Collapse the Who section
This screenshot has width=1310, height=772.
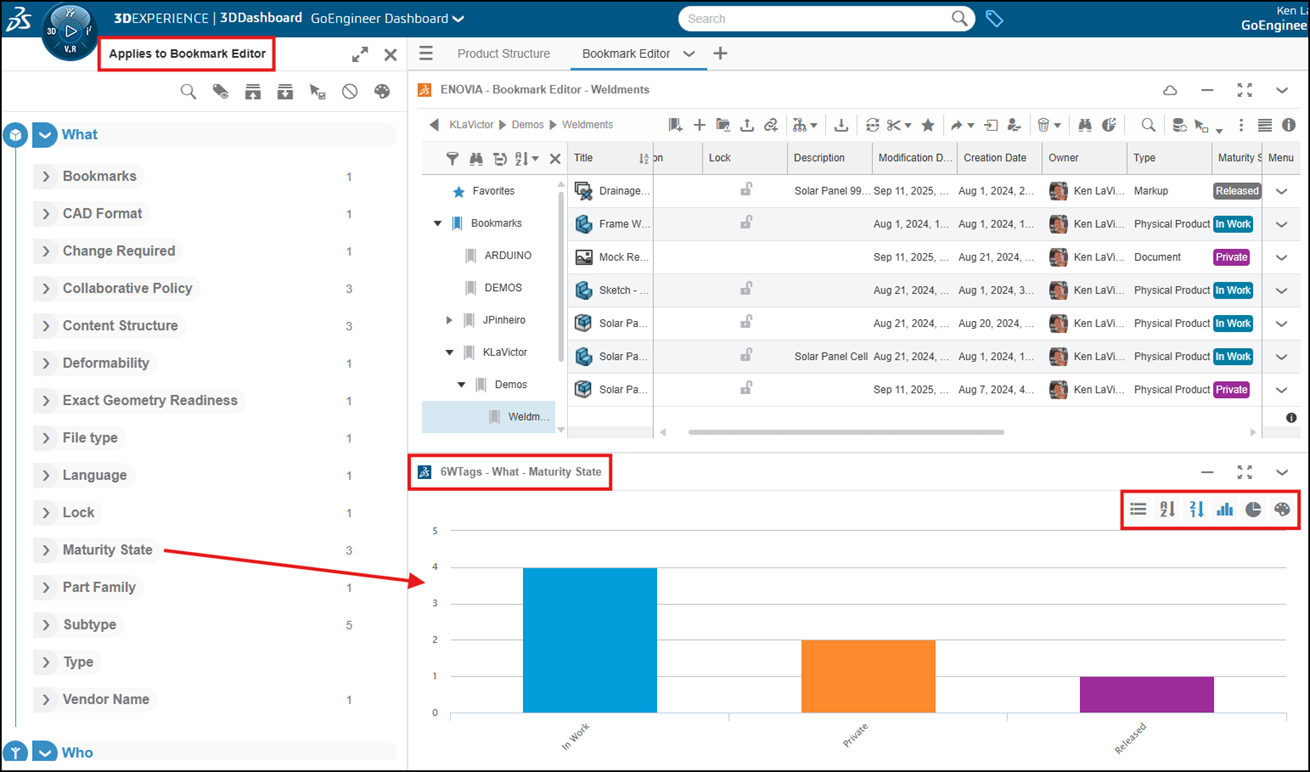click(44, 752)
